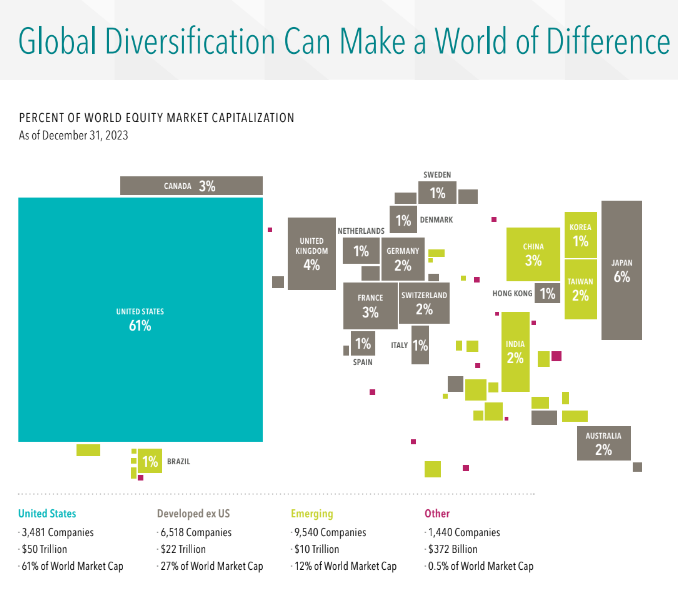This screenshot has height=613, width=678.
Task: Click the 'SWEDEN' country label
Action: tap(437, 175)
